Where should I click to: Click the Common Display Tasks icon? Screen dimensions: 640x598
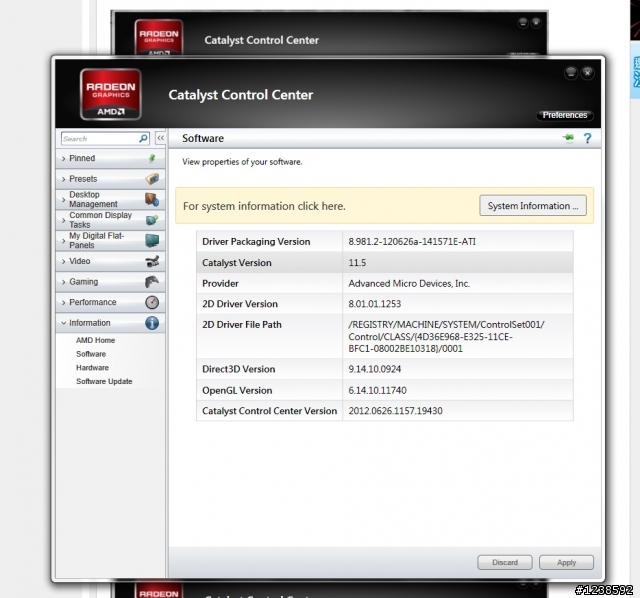coord(152,220)
